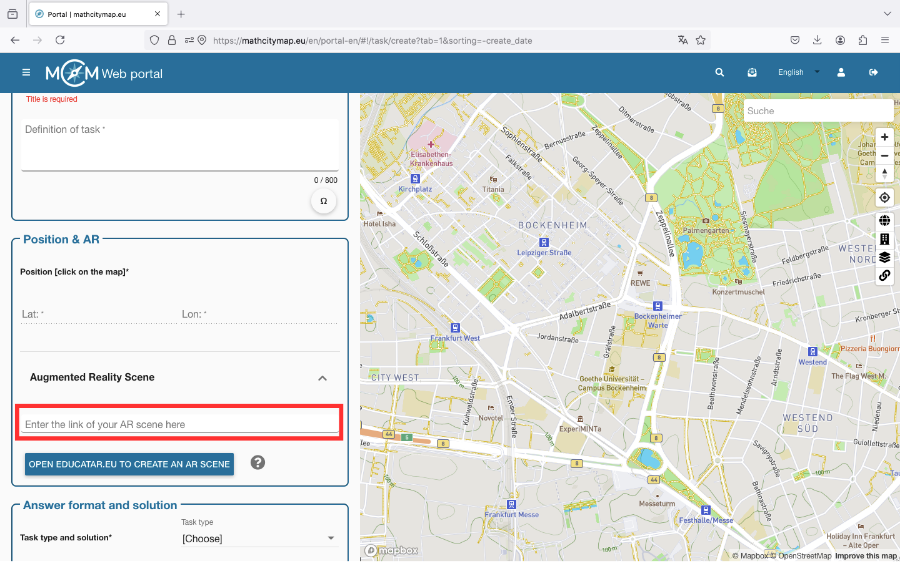Click the Suche map search box

point(816,111)
